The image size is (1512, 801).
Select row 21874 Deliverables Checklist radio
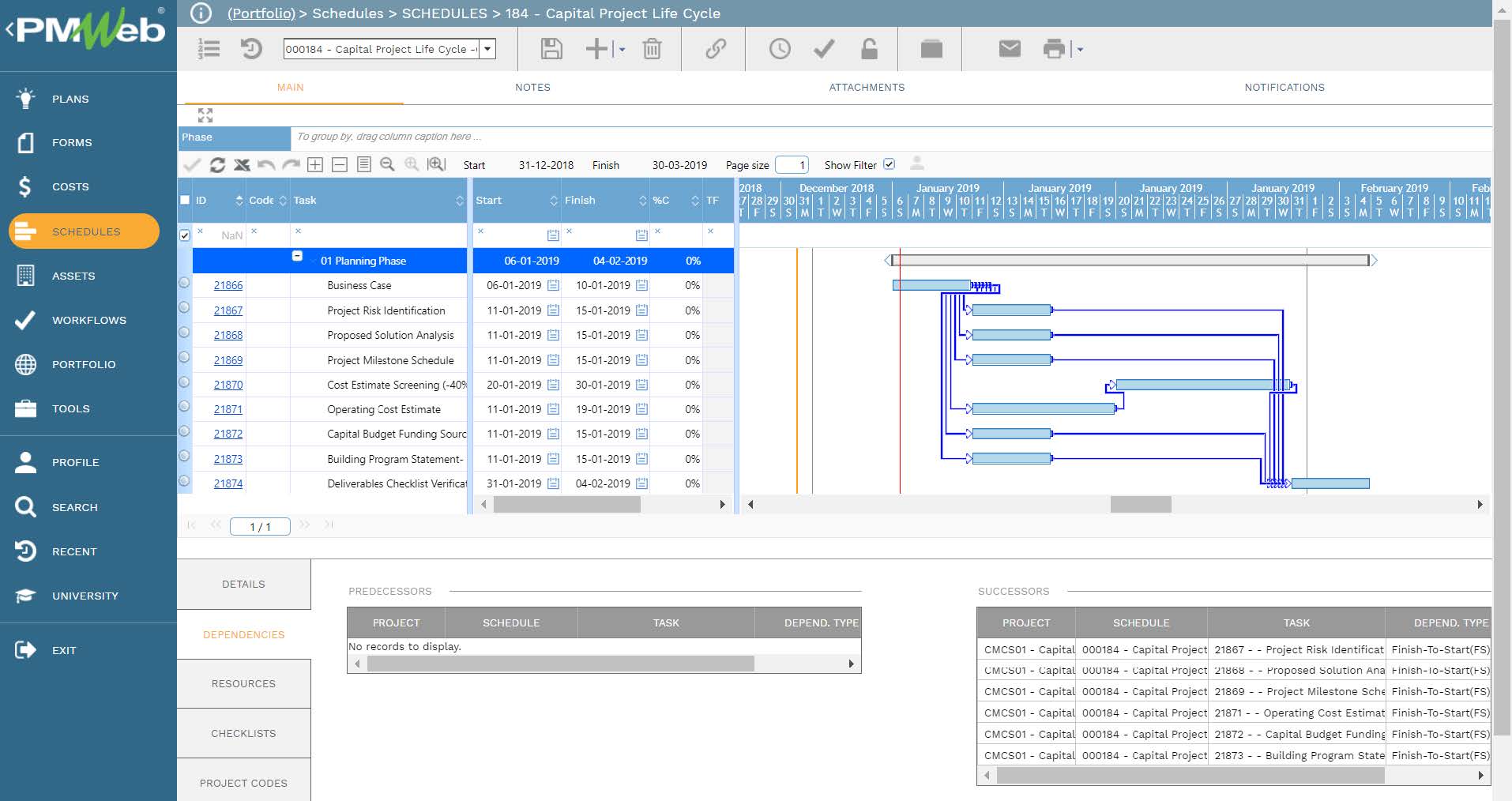point(184,480)
